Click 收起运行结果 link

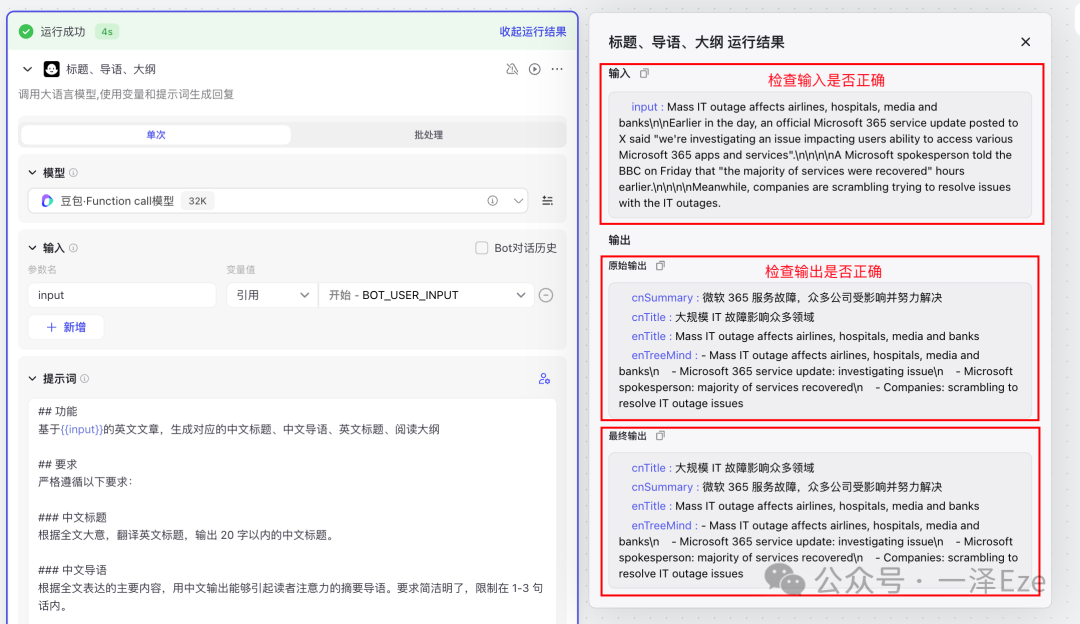coord(533,32)
